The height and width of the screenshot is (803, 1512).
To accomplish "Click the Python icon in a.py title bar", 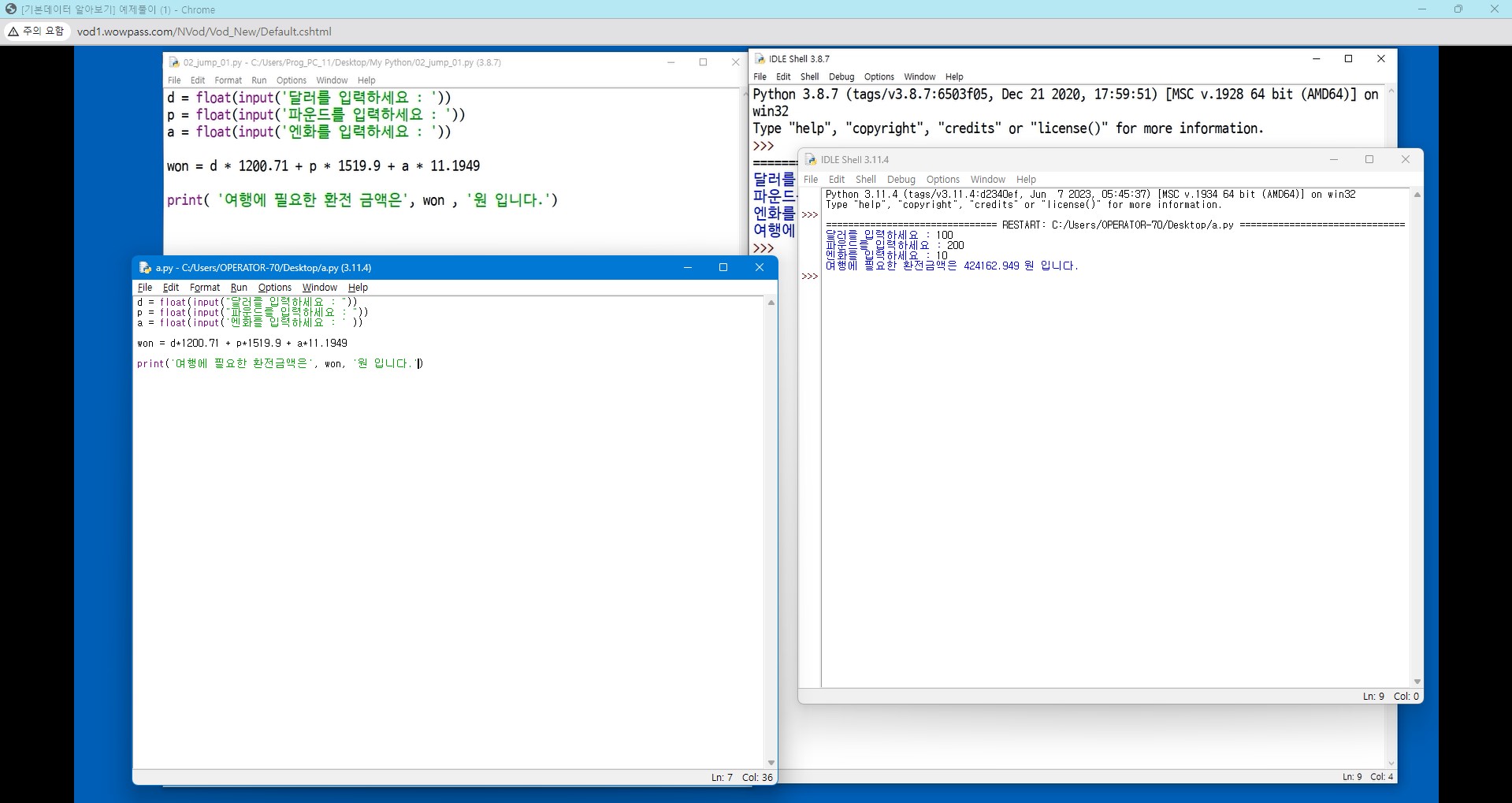I will tap(145, 268).
